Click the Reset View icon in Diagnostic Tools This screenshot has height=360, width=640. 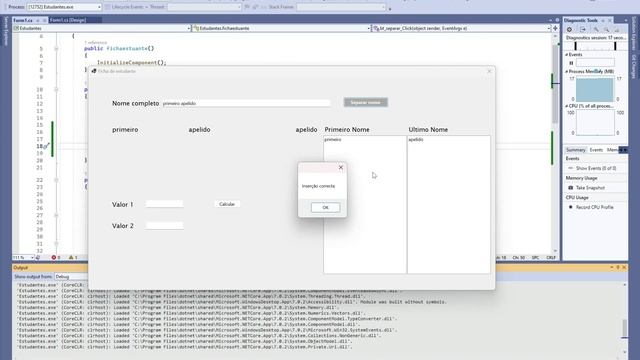pos(617,29)
